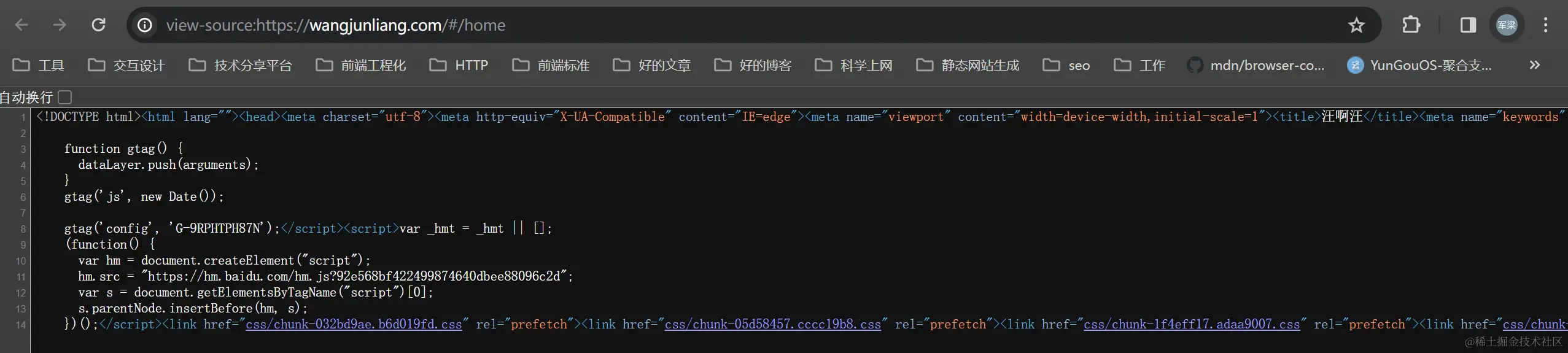
Task: Open the 静态网站生成 bookmark folder
Action: coord(968,65)
